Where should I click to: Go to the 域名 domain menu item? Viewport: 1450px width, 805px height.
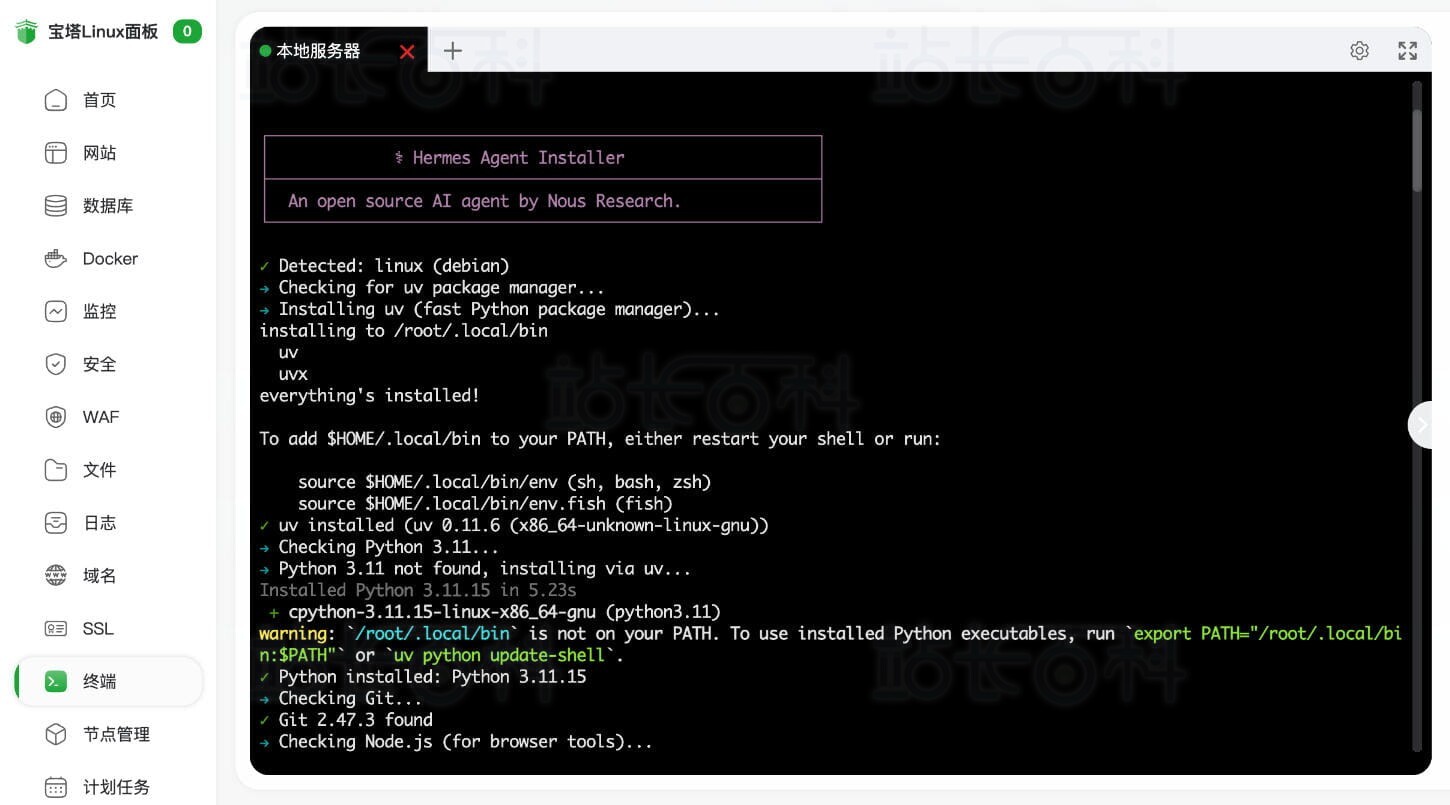[x=99, y=576]
